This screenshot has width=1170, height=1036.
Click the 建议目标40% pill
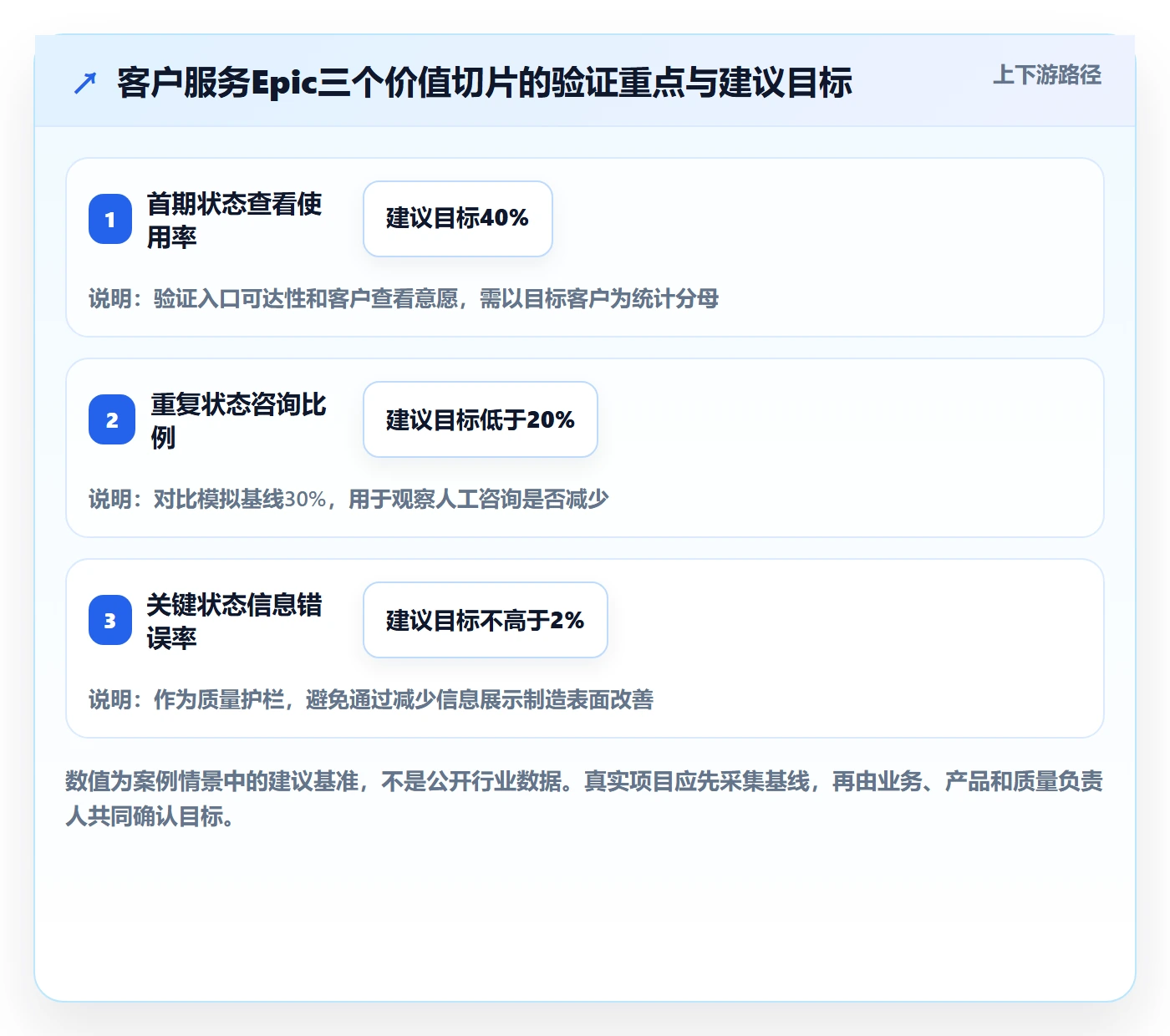click(458, 219)
